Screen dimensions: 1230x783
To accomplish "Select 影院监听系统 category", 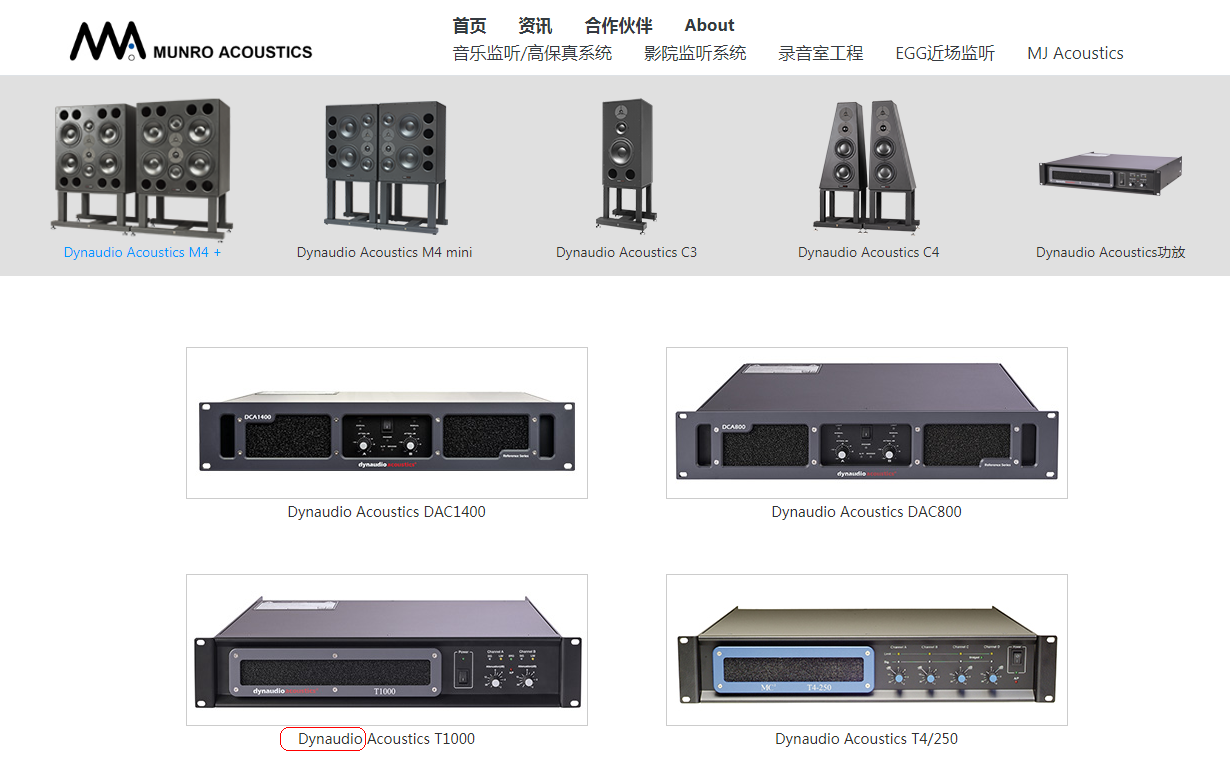I will coord(695,53).
